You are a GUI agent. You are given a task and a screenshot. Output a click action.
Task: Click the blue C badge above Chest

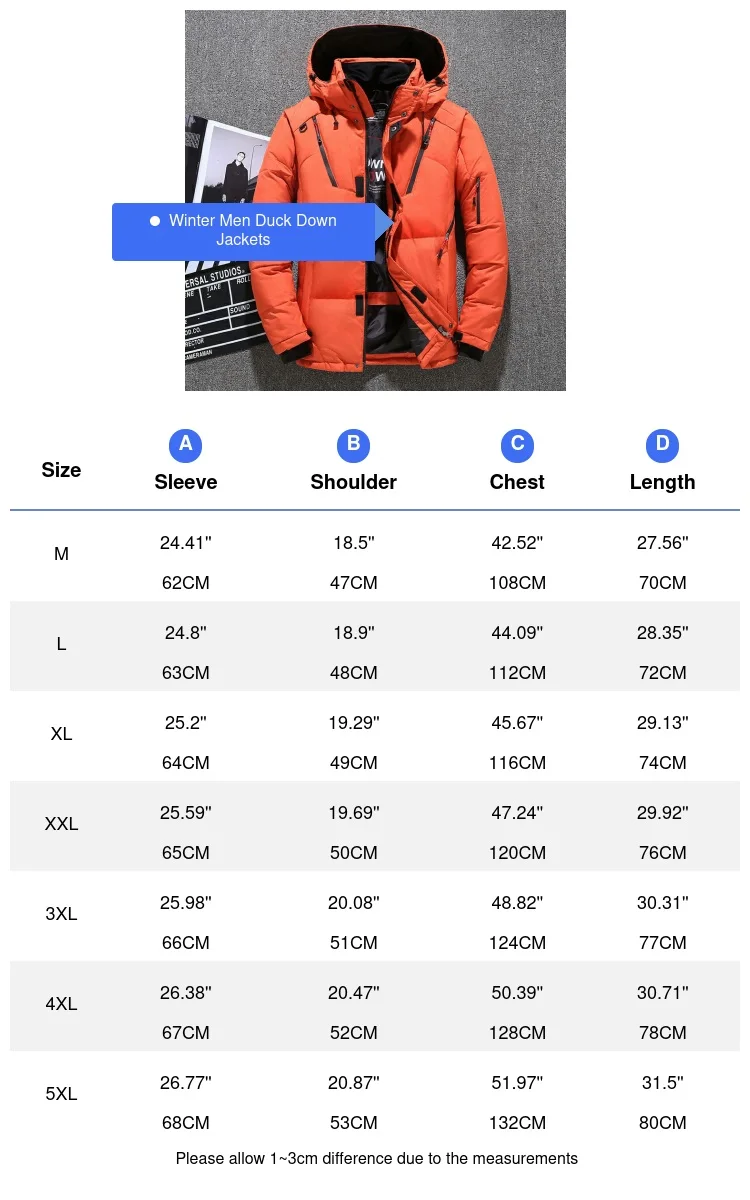[517, 444]
